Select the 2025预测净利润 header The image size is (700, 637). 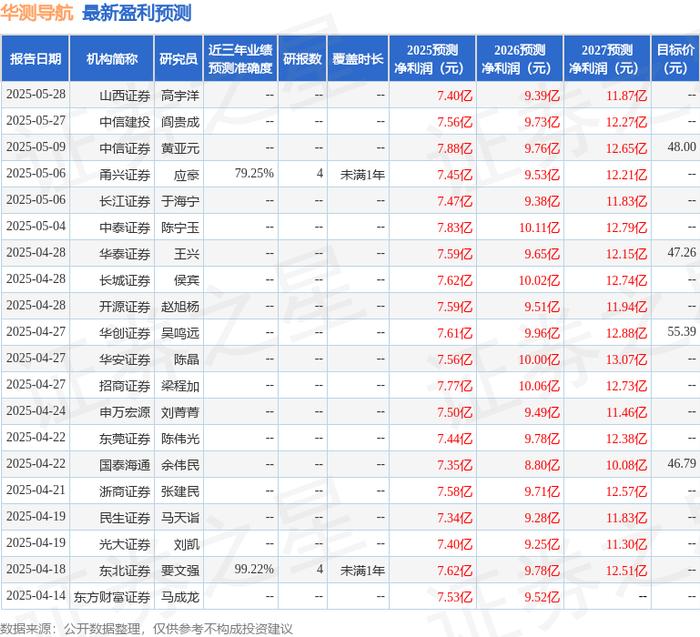click(432, 58)
